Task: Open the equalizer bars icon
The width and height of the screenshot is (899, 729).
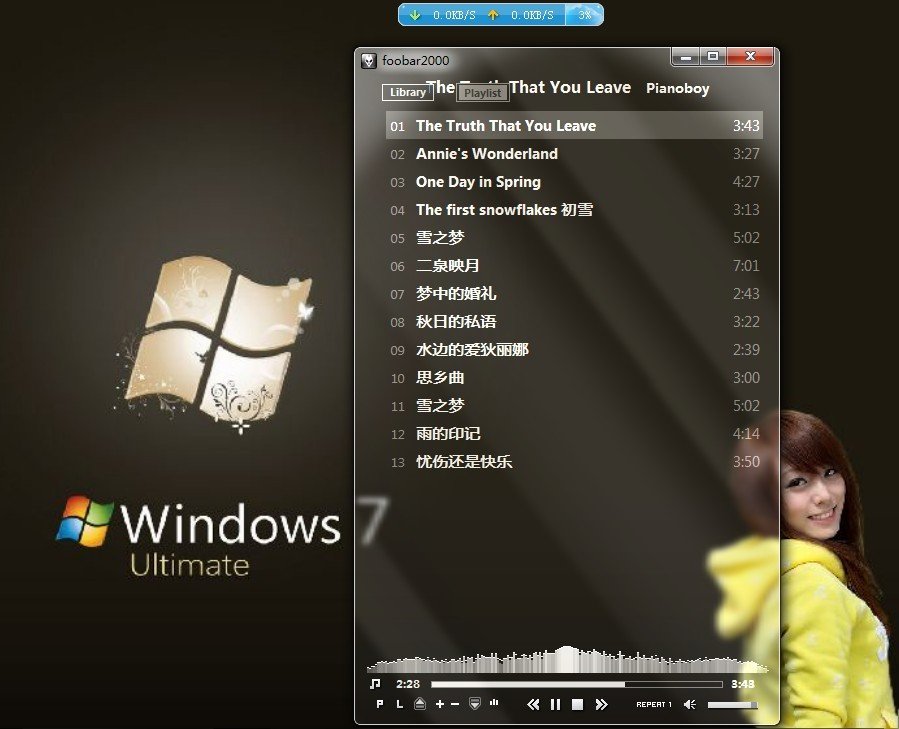Action: [x=493, y=705]
